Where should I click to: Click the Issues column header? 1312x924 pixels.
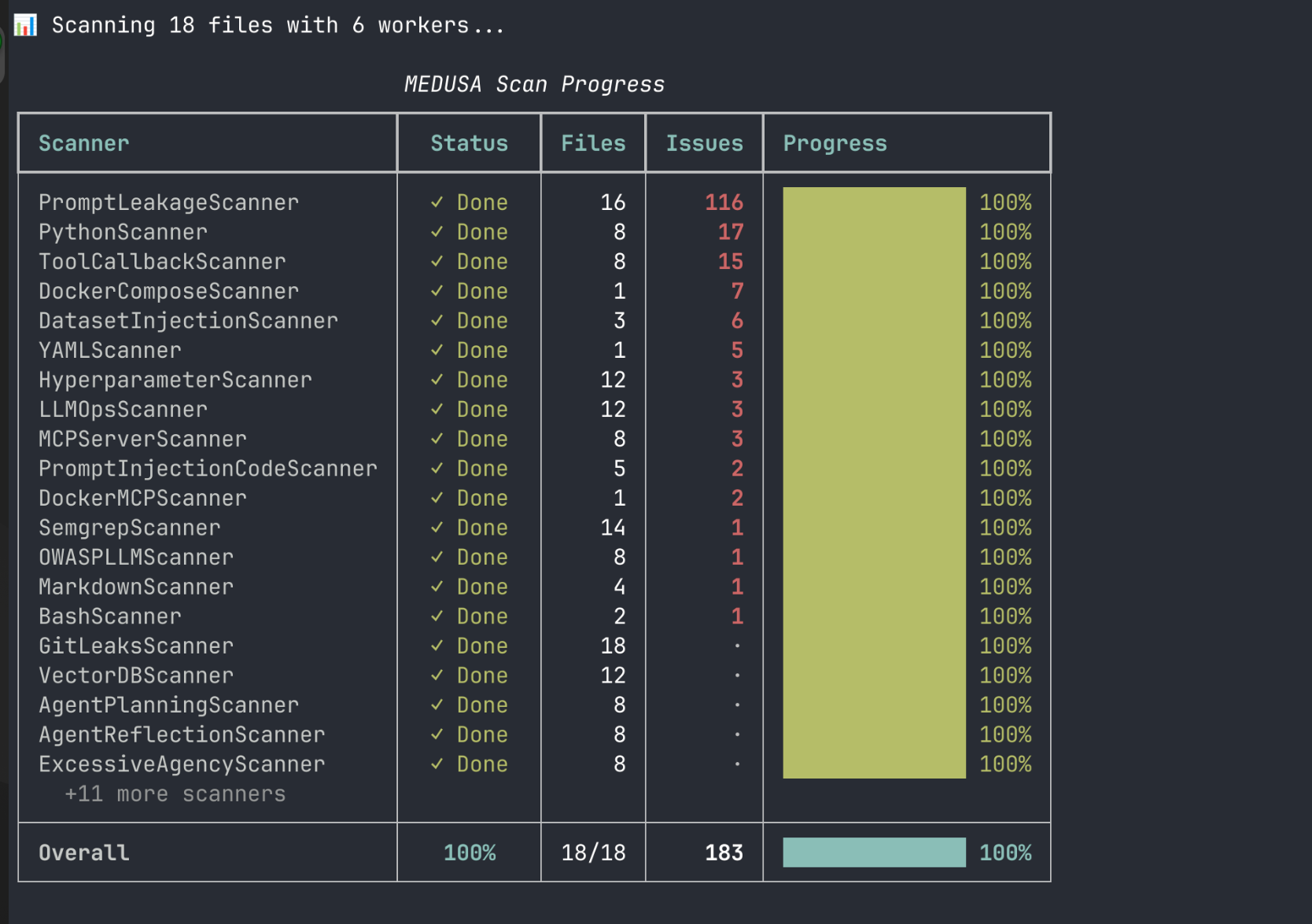[704, 143]
